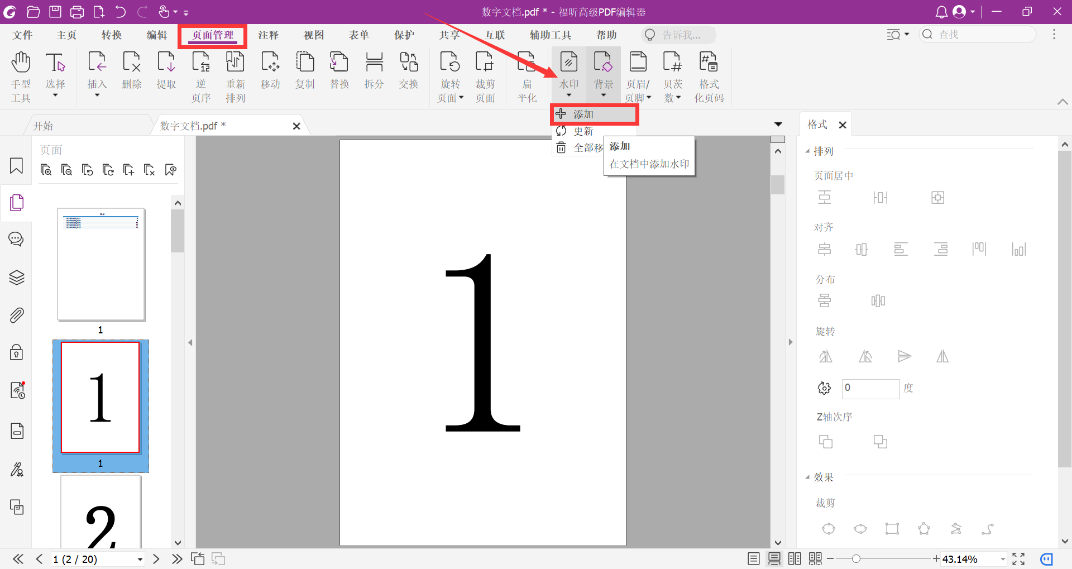Toggle fullscreen mode in status bar
This screenshot has height=569, width=1072.
point(1019,559)
